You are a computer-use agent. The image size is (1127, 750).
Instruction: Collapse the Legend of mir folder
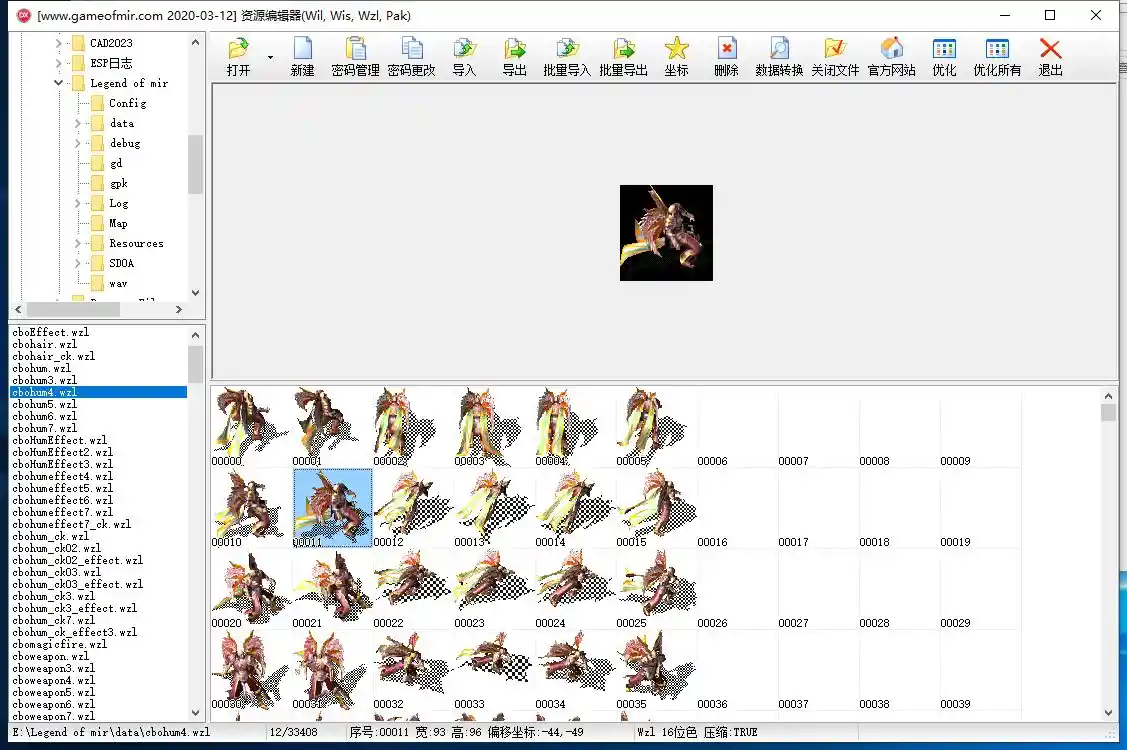(59, 83)
